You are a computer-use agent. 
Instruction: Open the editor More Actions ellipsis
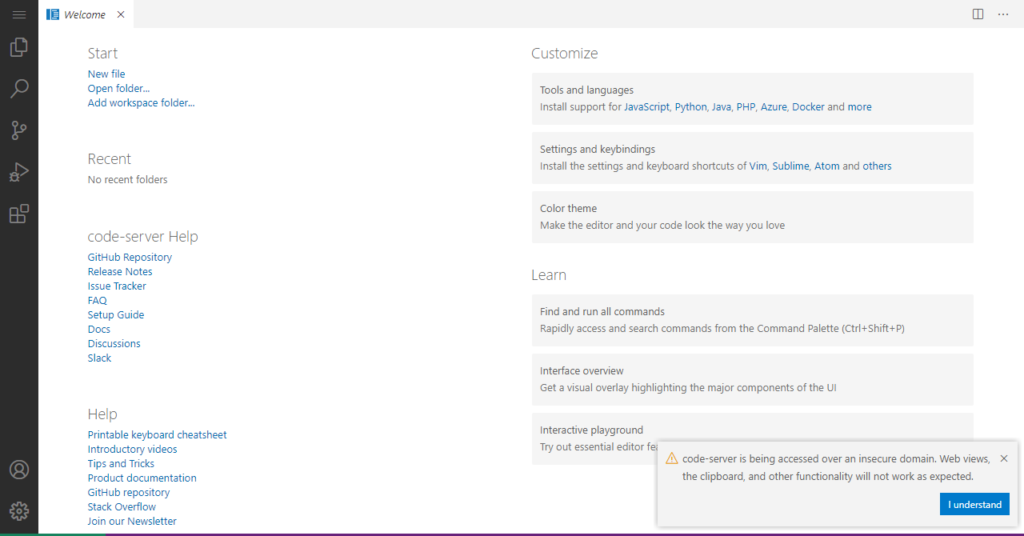1003,14
